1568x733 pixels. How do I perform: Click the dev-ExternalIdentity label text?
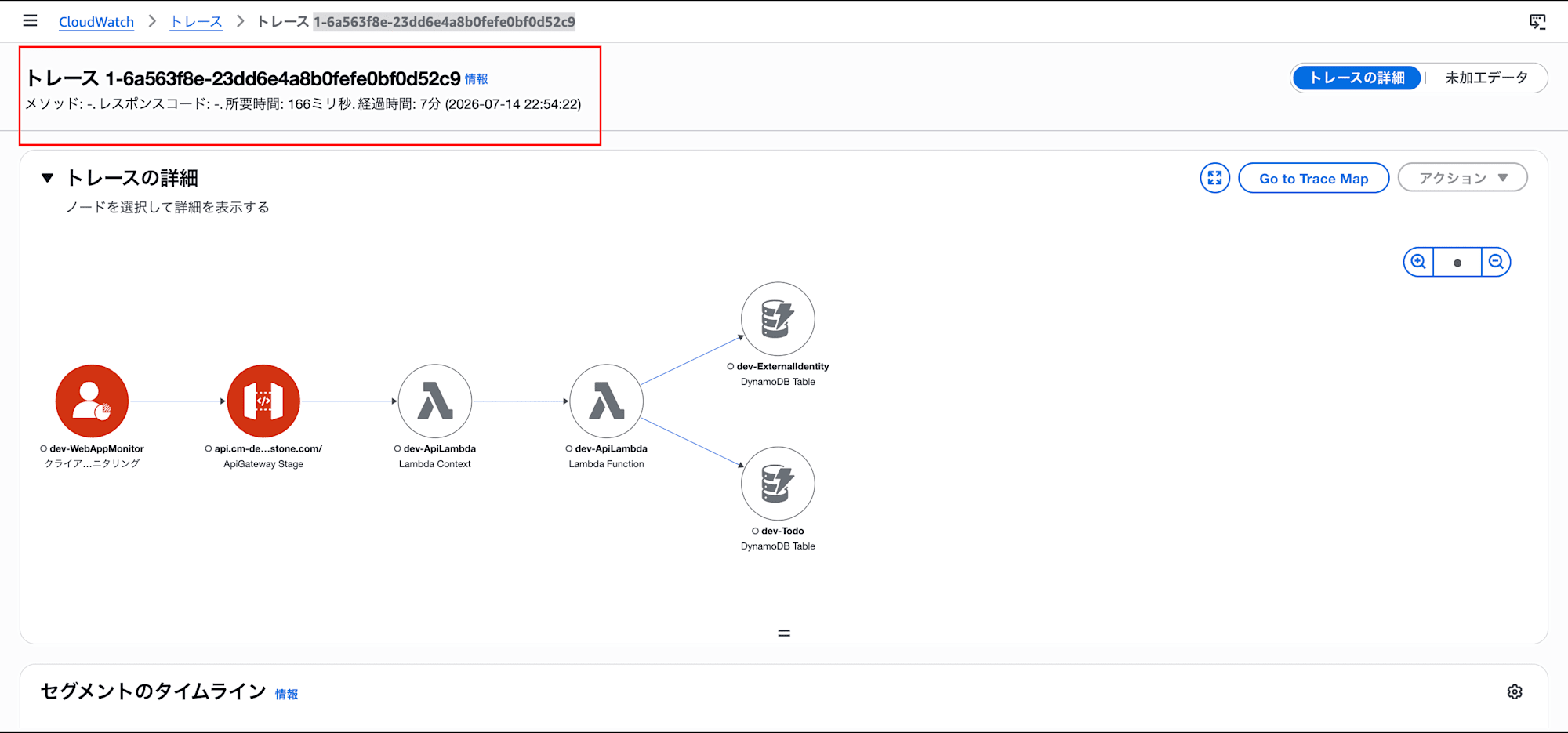click(782, 366)
